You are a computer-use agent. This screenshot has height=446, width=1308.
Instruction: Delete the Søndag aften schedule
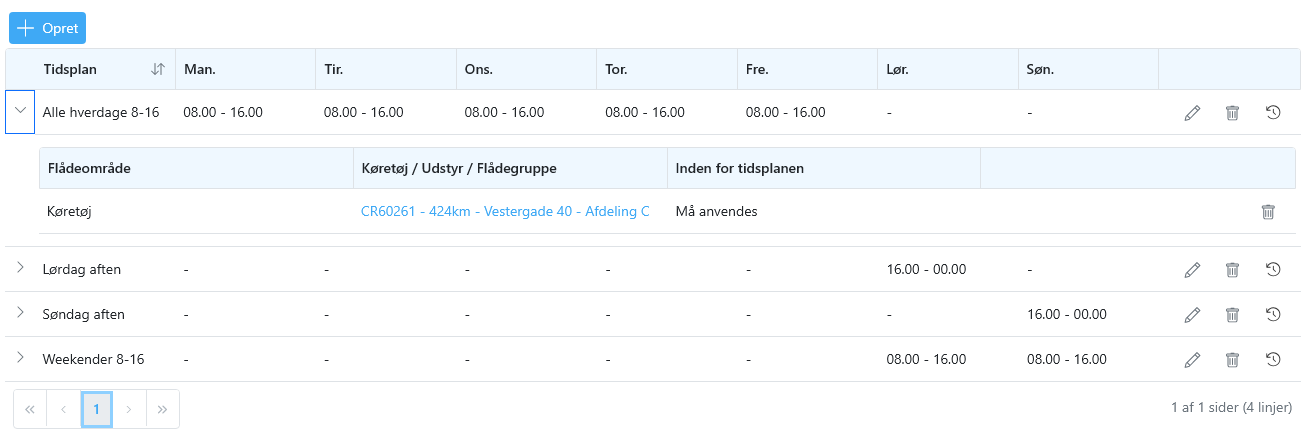(x=1232, y=314)
